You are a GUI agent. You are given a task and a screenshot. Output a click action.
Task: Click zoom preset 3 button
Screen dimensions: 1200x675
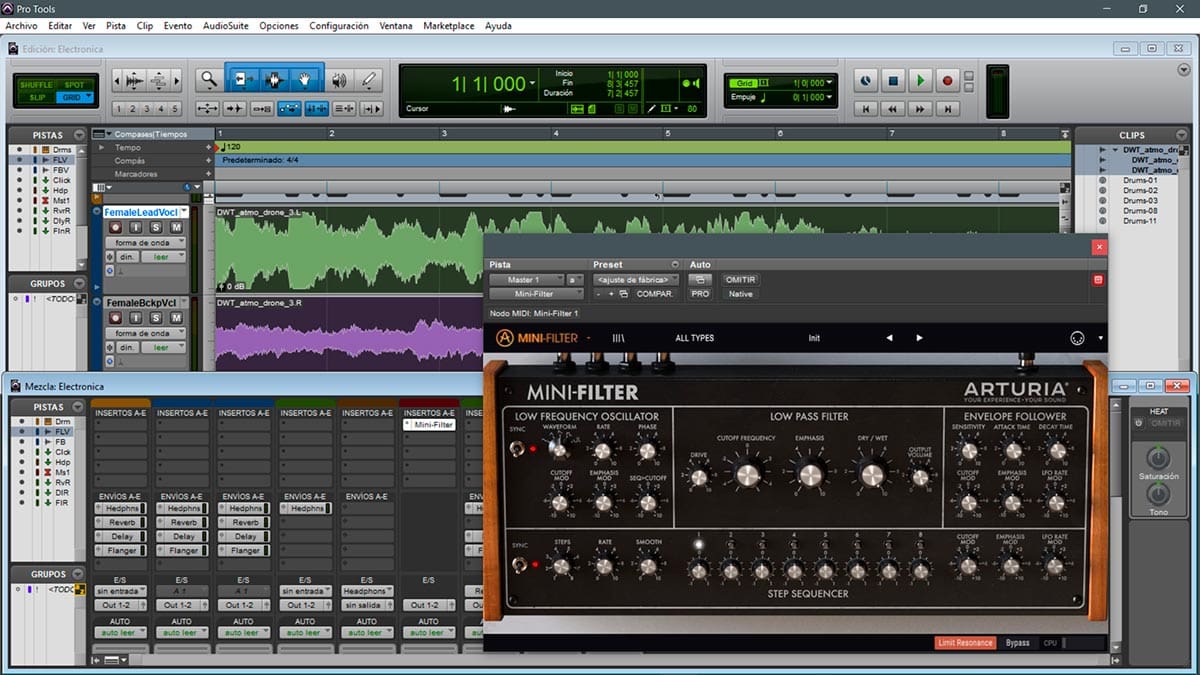(x=146, y=109)
